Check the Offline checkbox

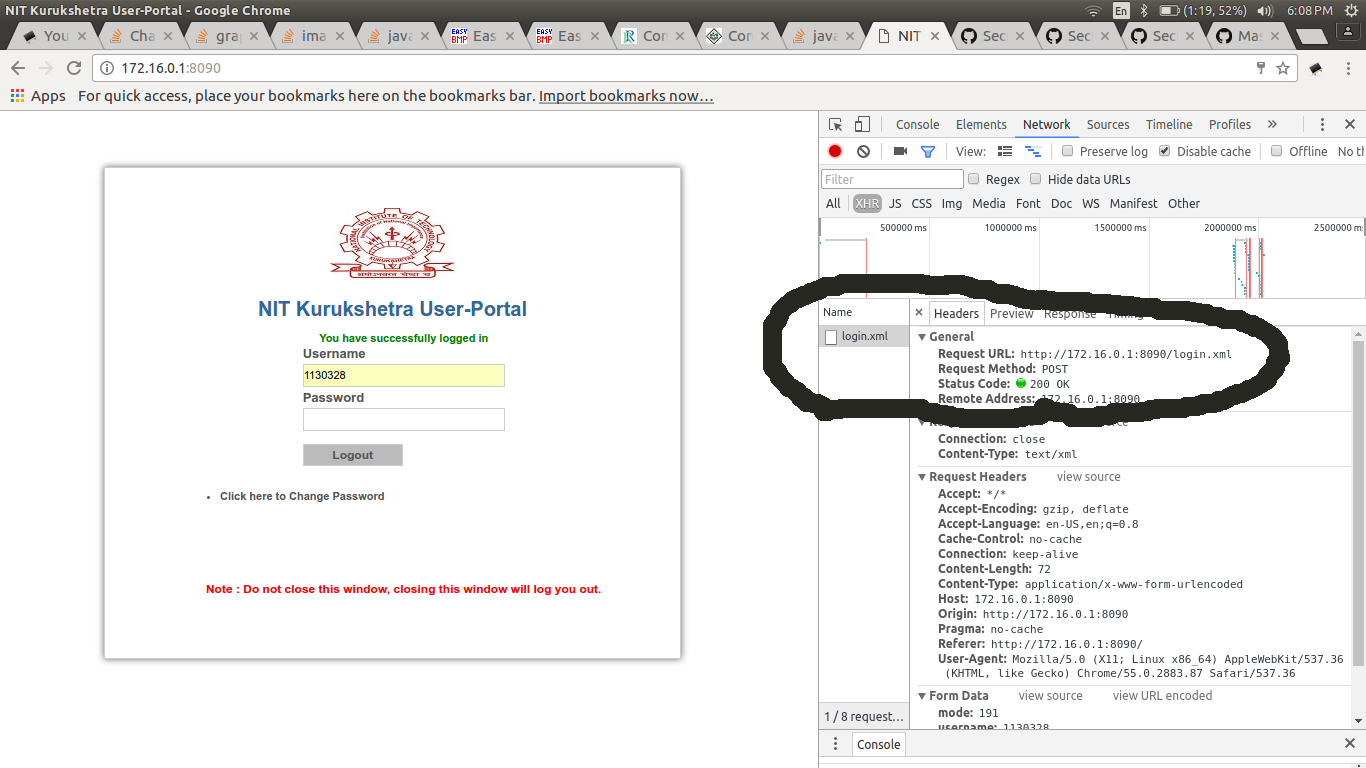[1277, 151]
